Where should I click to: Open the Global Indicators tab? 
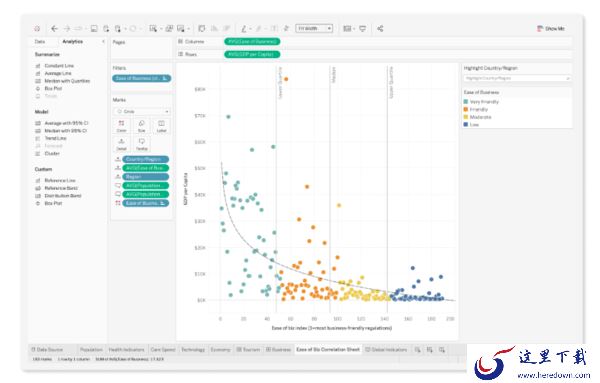tap(386, 350)
